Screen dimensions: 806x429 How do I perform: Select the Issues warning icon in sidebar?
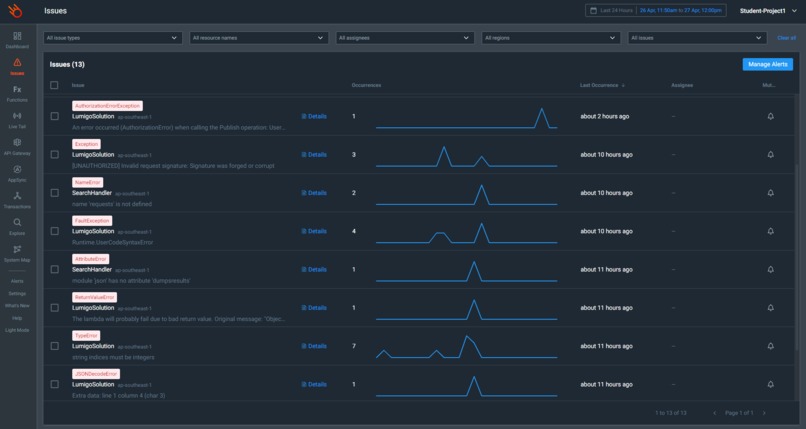(17, 62)
